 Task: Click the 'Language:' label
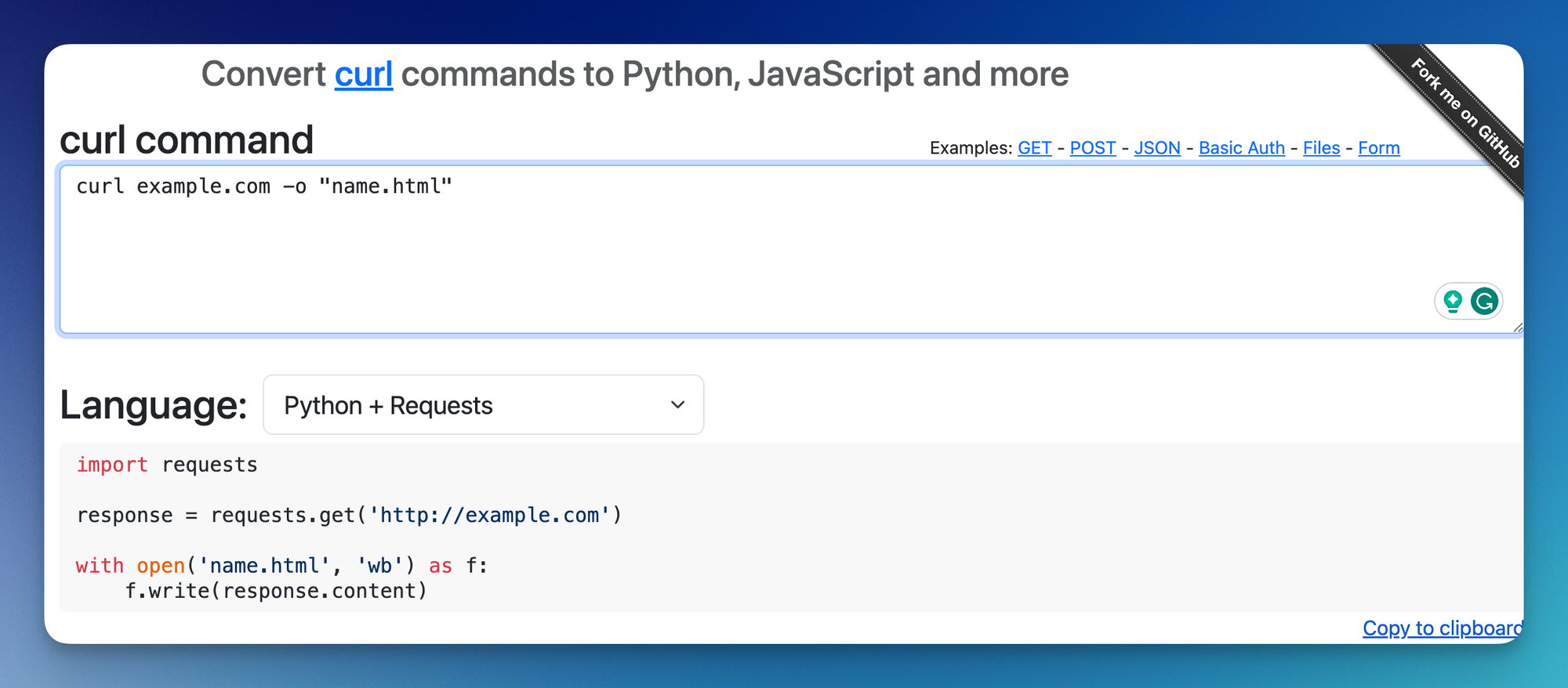tap(154, 405)
